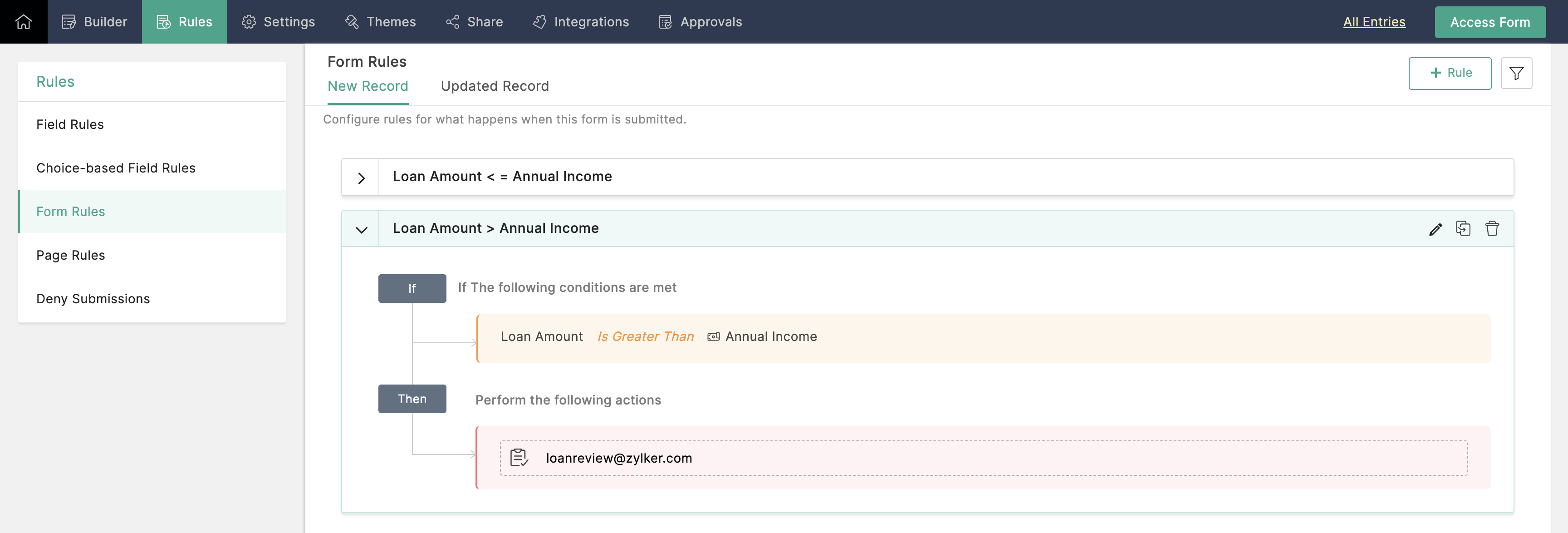Click the Access Form button
1568x533 pixels.
1490,22
